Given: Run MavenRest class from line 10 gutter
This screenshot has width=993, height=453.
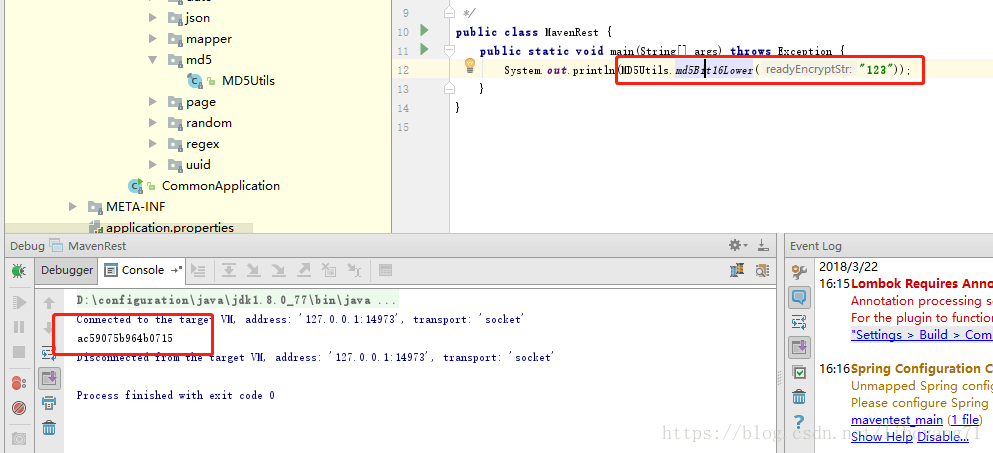Looking at the screenshot, I should click(424, 30).
